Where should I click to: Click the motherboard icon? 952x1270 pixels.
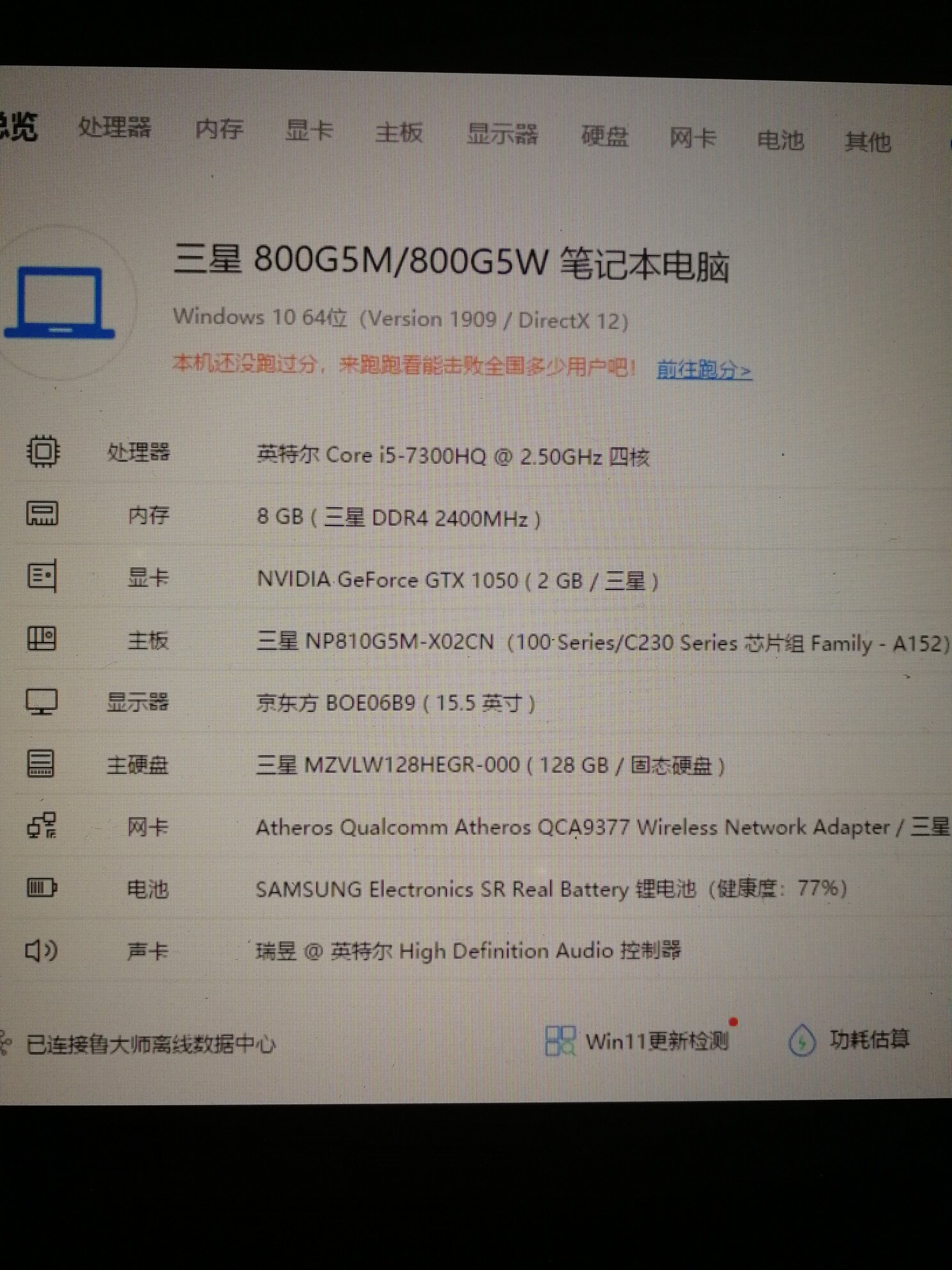[42, 638]
